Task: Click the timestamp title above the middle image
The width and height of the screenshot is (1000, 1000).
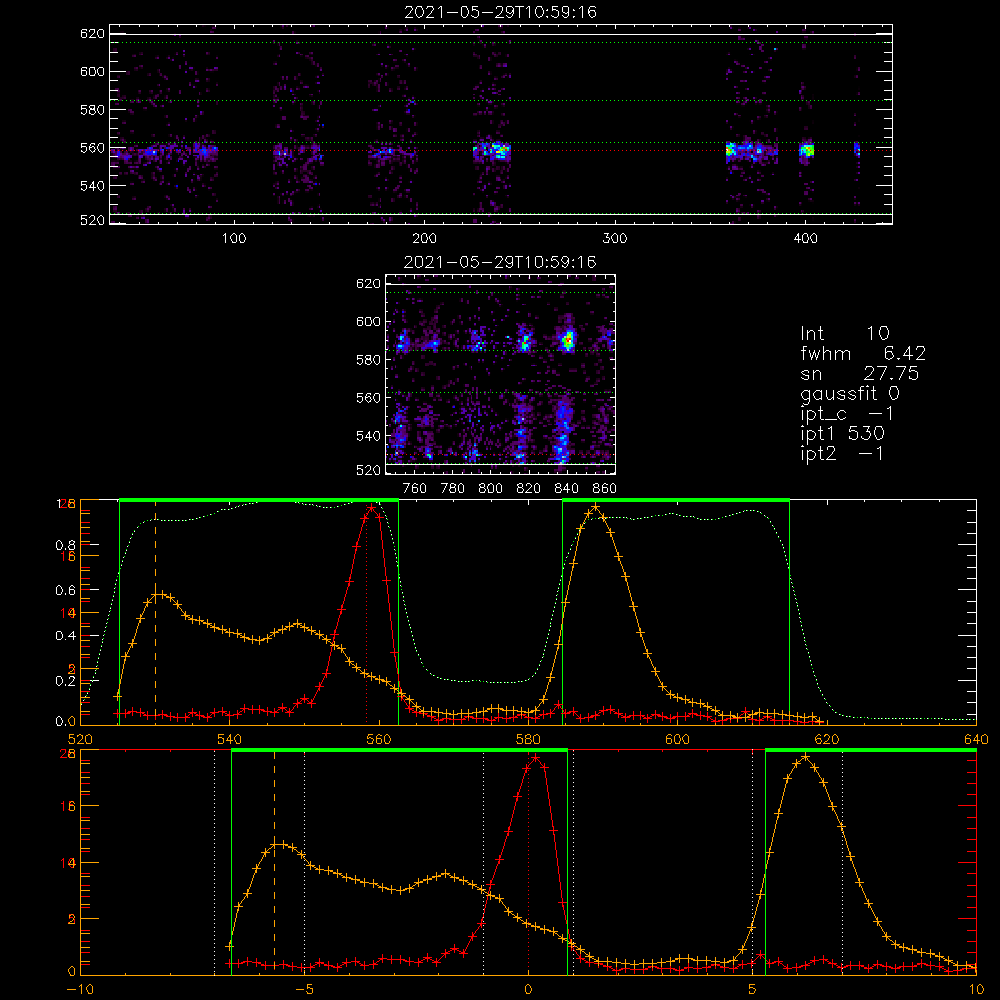Action: [500, 262]
